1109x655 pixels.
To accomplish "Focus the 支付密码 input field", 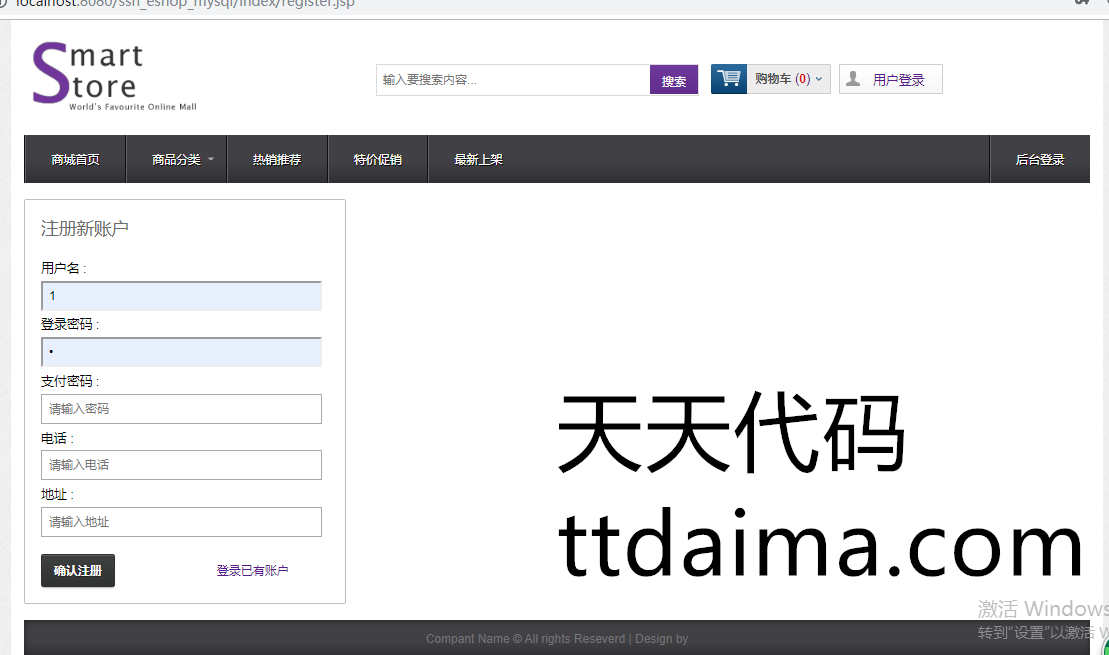I will click(181, 409).
